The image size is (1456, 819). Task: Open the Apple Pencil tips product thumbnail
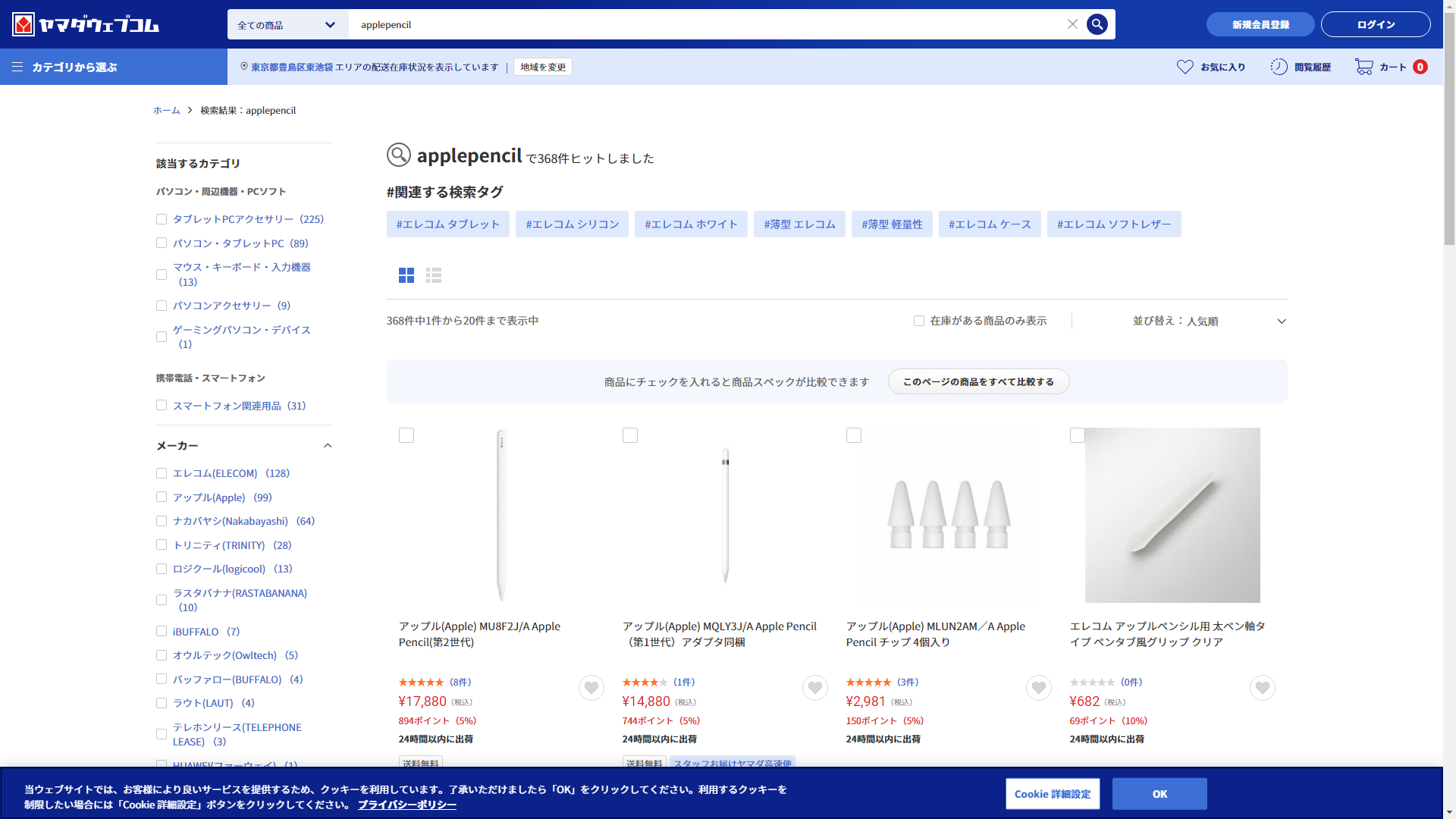948,515
